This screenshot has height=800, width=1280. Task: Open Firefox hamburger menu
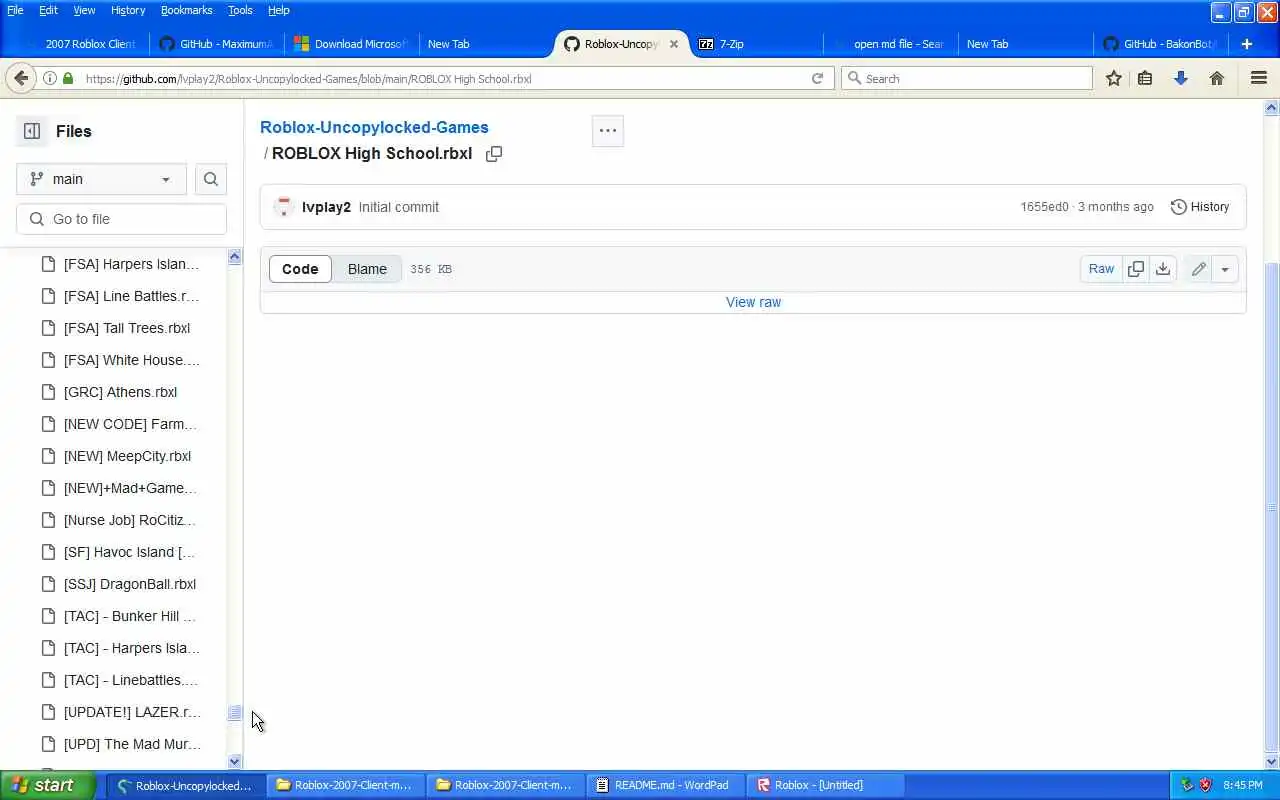1259,78
